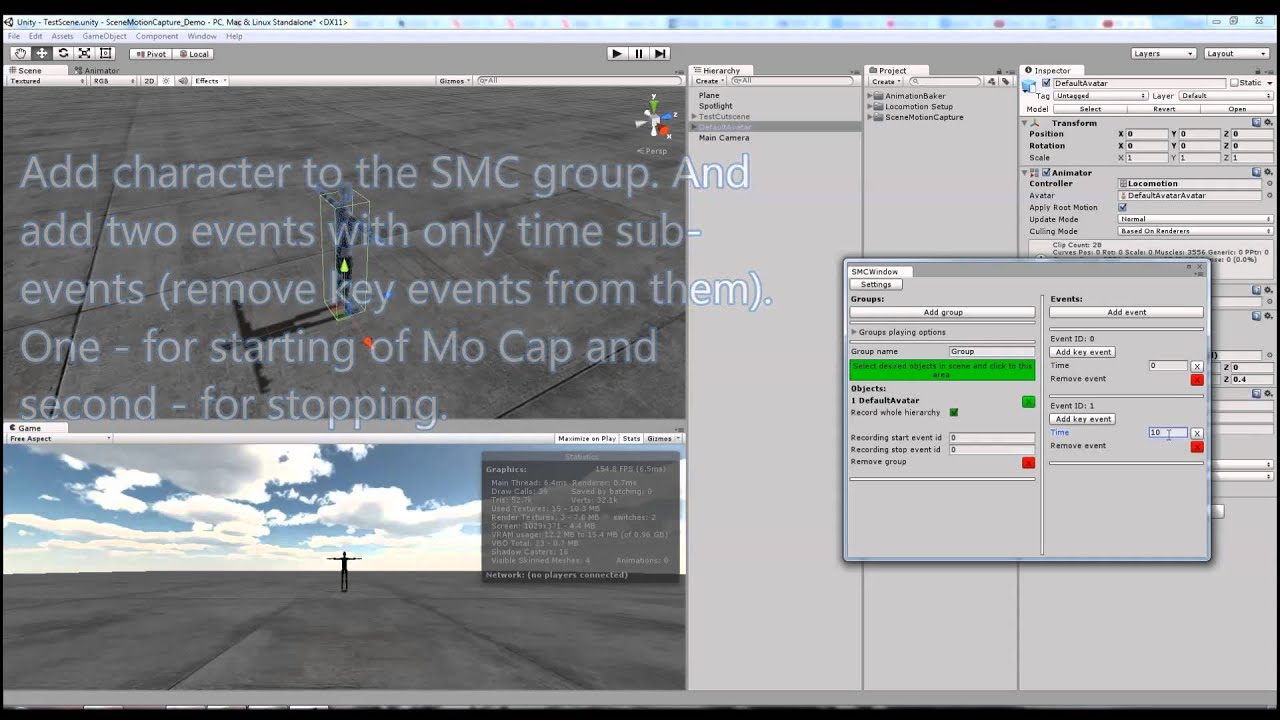The image size is (1280, 720).
Task: Expand TestCutscene in Hierarchy
Action: click(x=694, y=117)
